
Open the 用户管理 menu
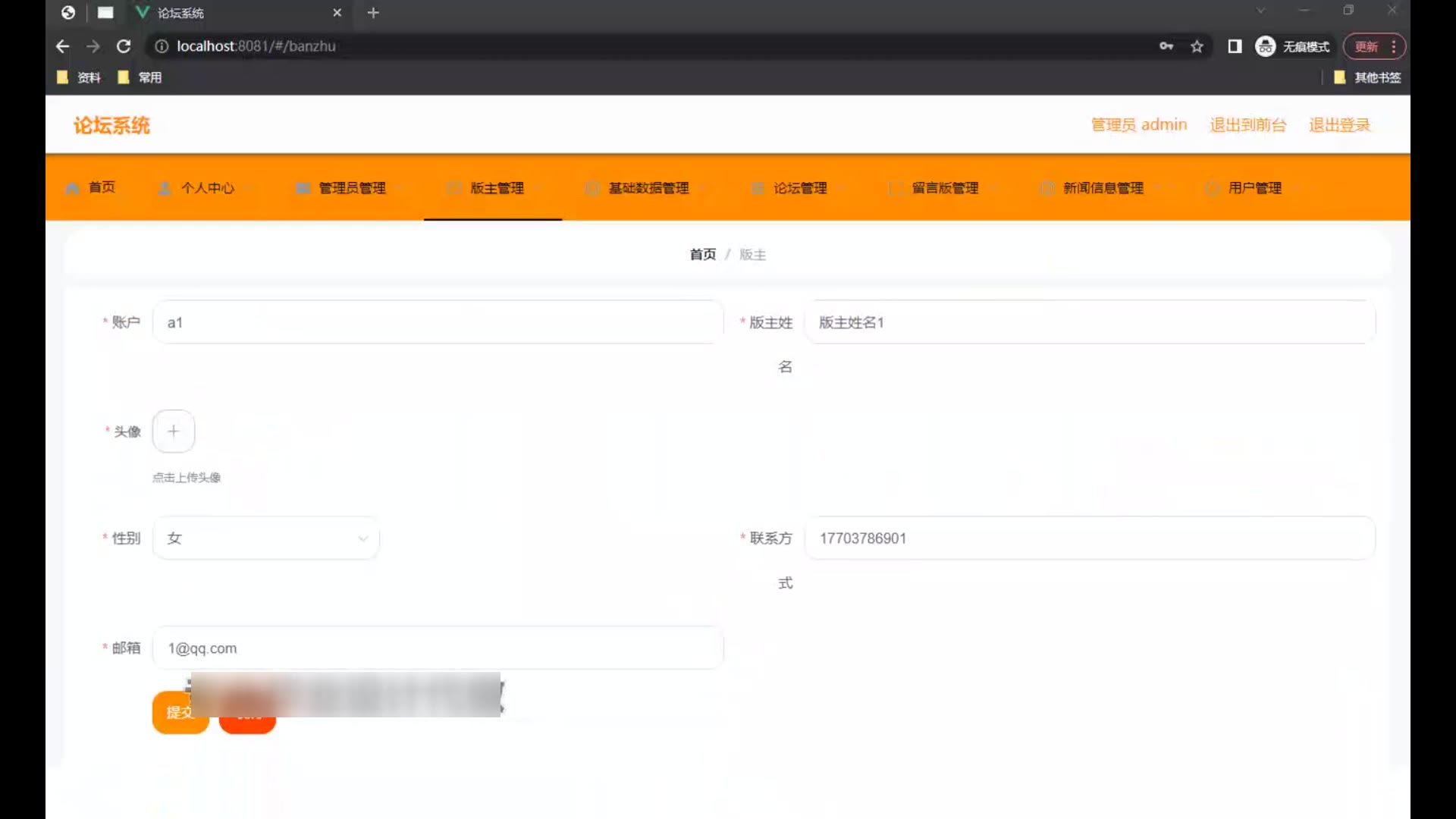pyautogui.click(x=1254, y=188)
